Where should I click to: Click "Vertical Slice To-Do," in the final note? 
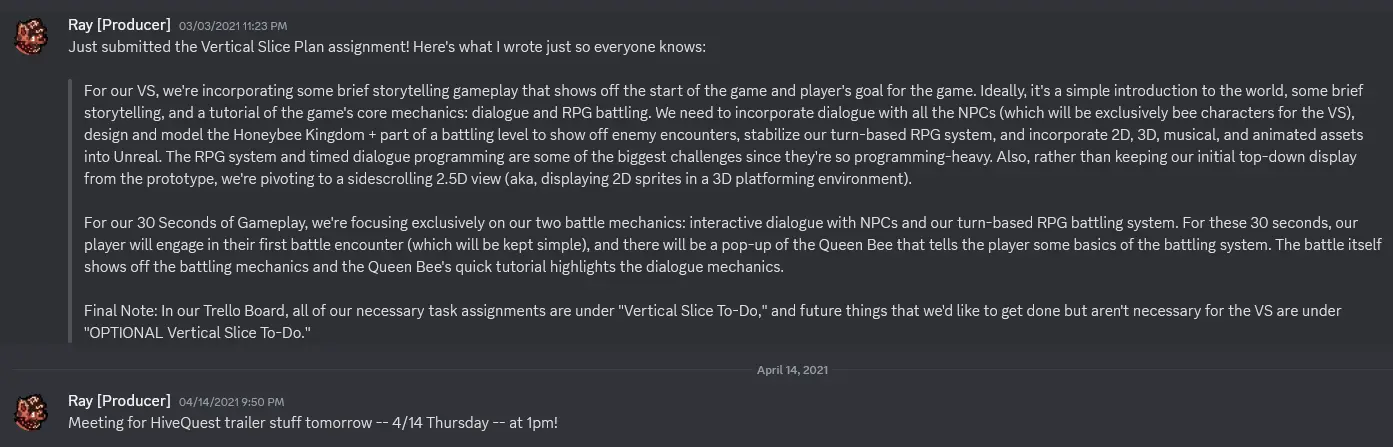click(x=692, y=311)
